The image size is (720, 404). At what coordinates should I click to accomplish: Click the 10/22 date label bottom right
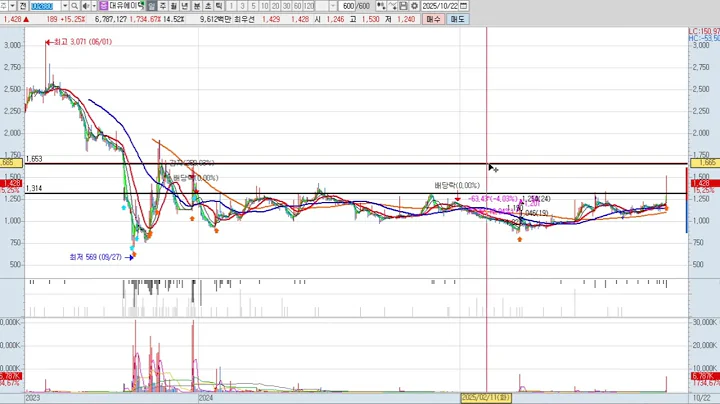click(701, 398)
